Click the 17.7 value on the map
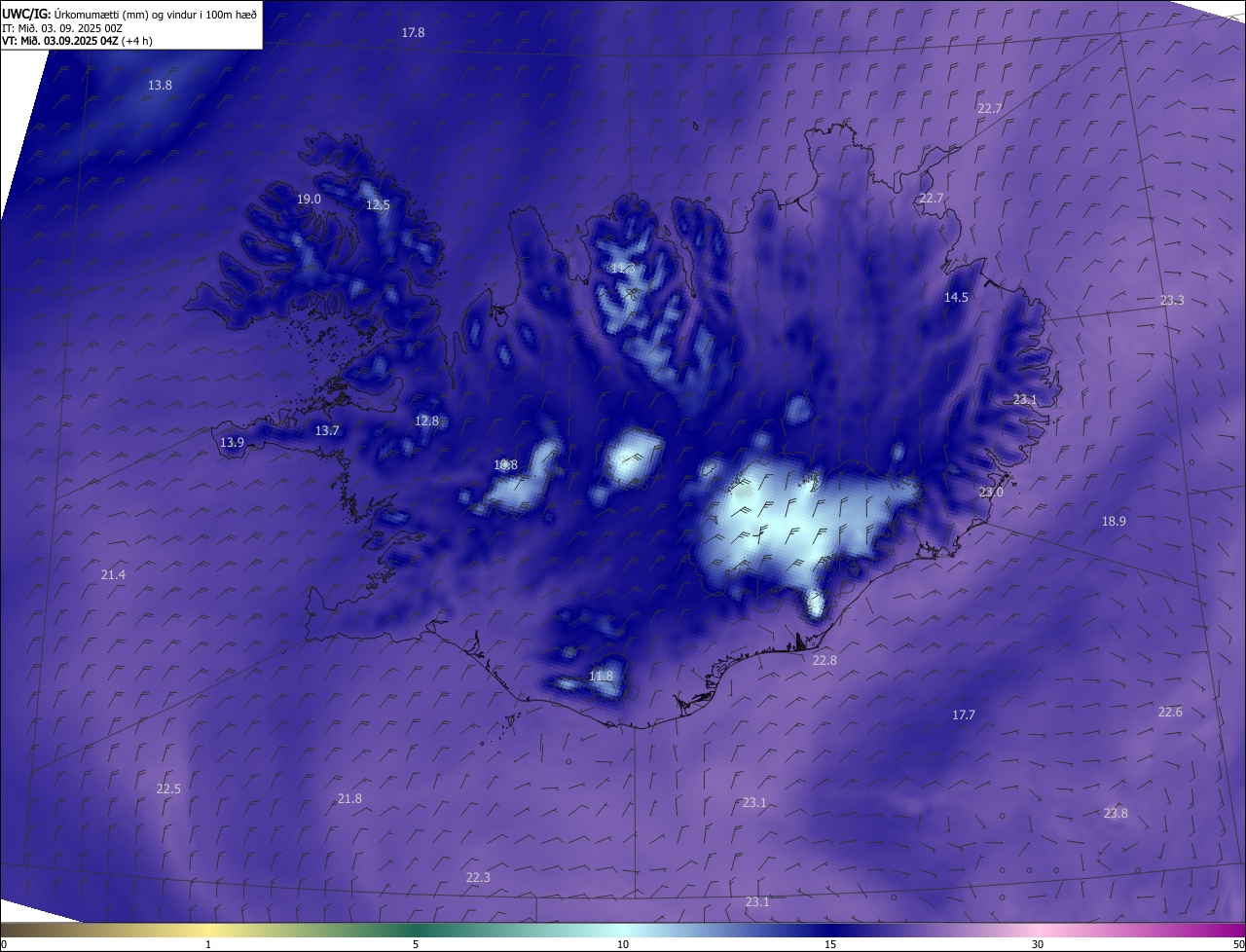This screenshot has height=952, width=1246. (963, 715)
